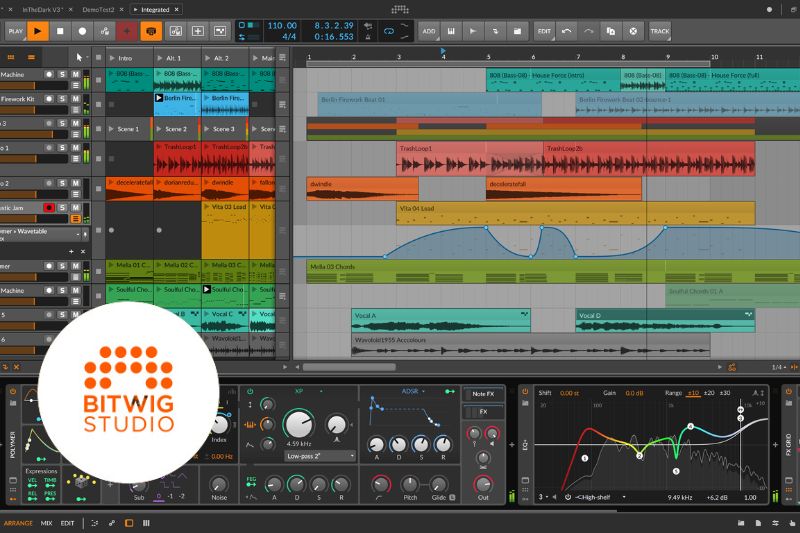This screenshot has height=533, width=800.
Task: Toggle automation write button beside record
Action: click(x=105, y=31)
